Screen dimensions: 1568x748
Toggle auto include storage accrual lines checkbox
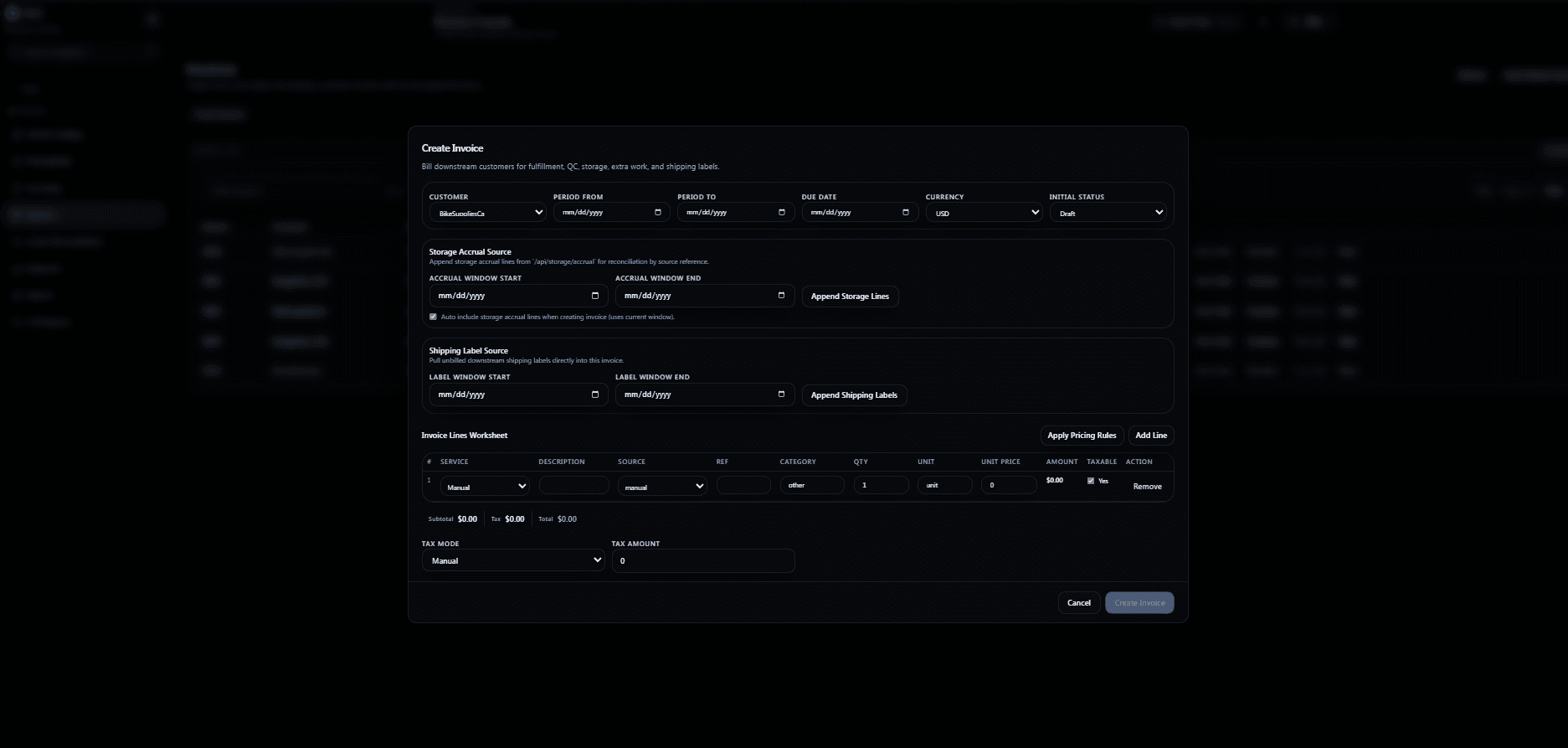coord(433,317)
